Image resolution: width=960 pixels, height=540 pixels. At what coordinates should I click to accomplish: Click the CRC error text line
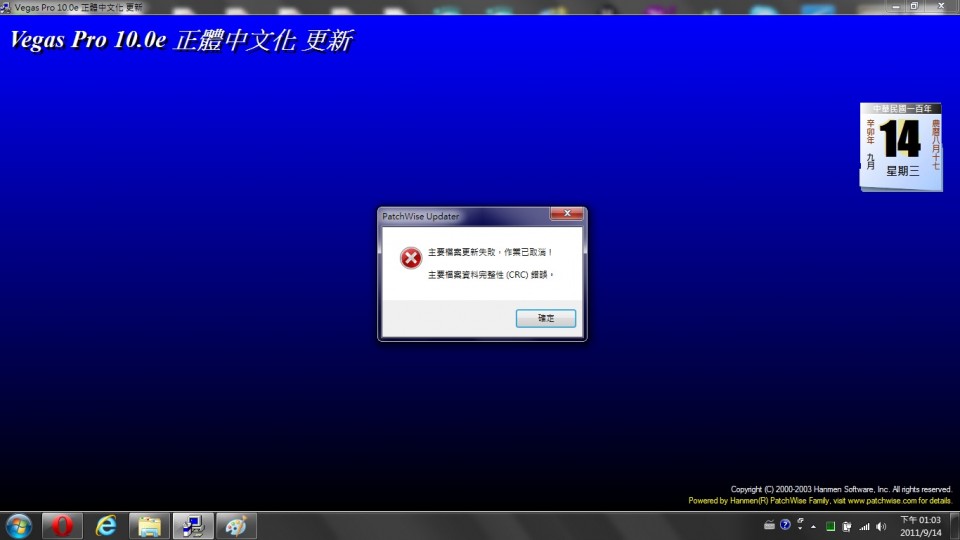[x=490, y=275]
